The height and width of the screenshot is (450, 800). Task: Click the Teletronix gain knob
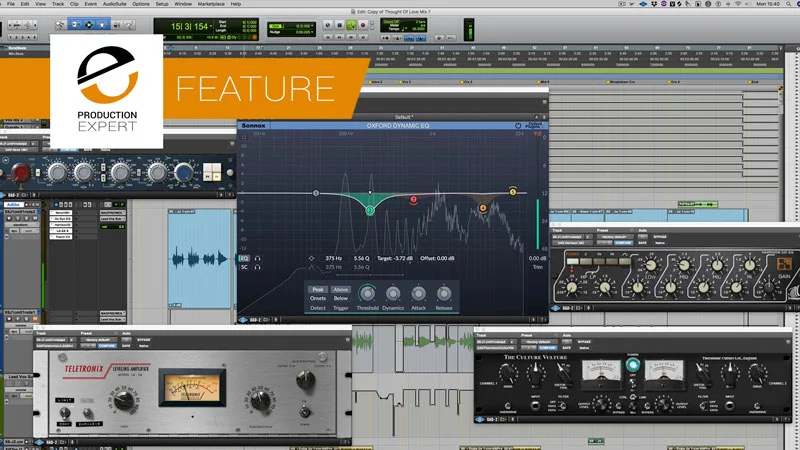pyautogui.click(x=123, y=400)
